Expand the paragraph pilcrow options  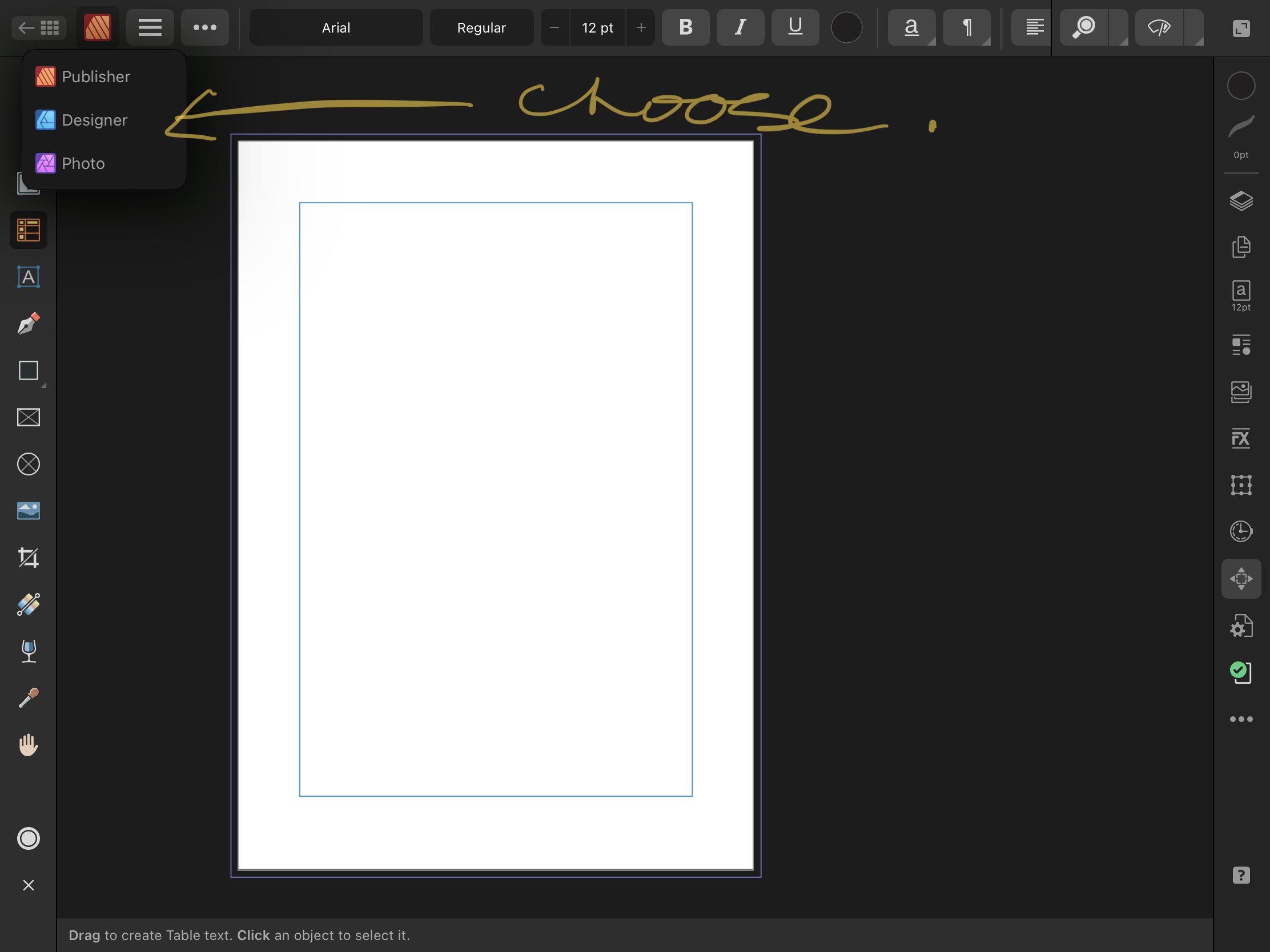(967, 27)
